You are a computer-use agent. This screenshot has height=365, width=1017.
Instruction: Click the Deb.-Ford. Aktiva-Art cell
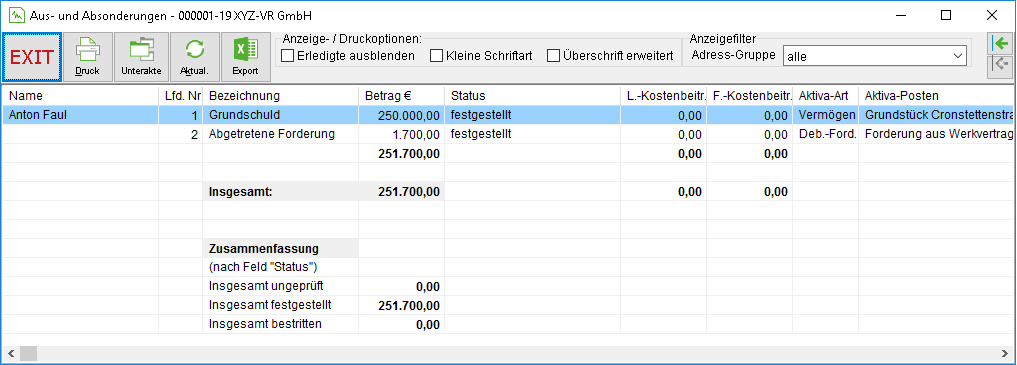pyautogui.click(x=826, y=134)
